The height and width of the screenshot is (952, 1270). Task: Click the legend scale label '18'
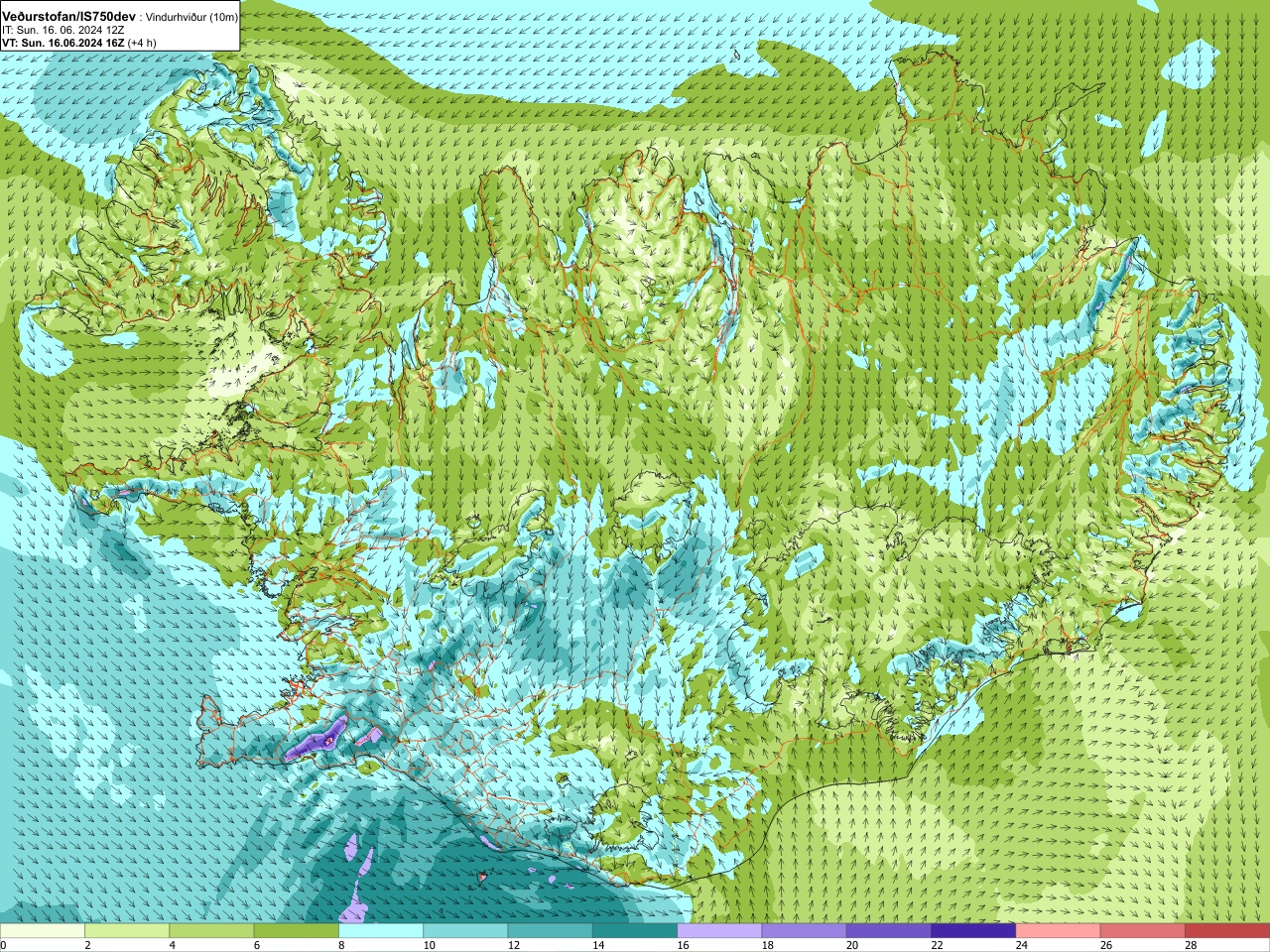pos(768,945)
